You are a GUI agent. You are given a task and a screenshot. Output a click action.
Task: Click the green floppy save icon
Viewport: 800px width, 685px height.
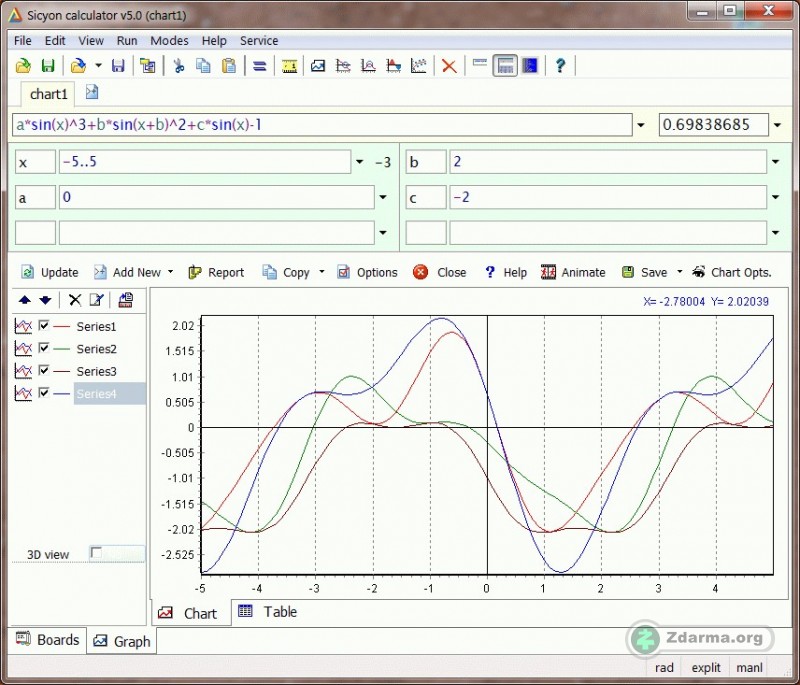(x=47, y=66)
